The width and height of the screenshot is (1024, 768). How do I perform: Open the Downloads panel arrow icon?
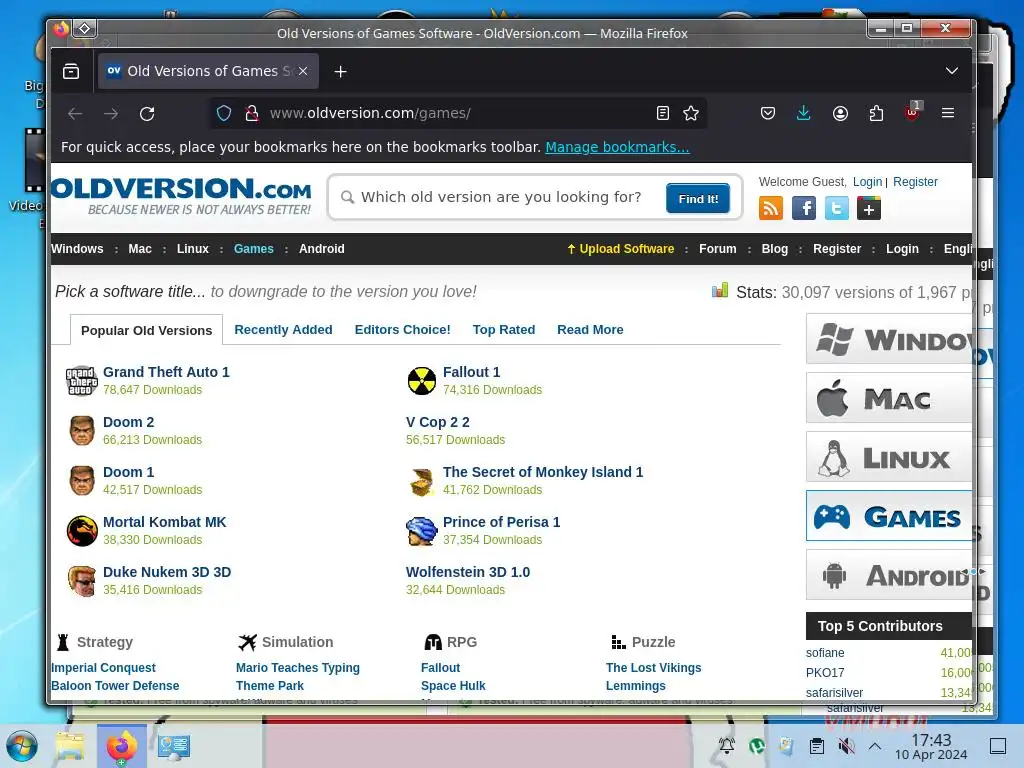[804, 114]
